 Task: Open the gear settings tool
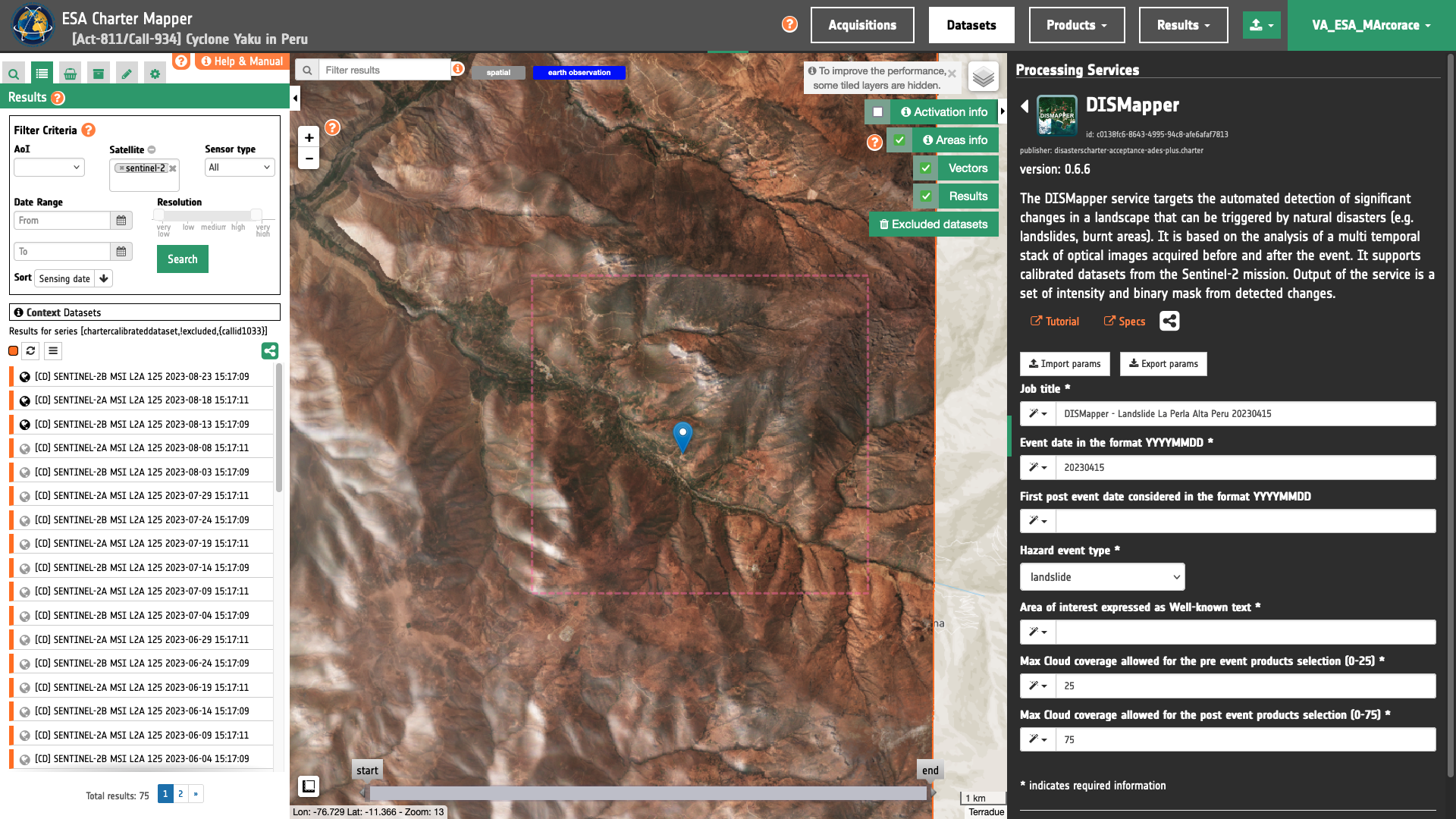pos(155,74)
